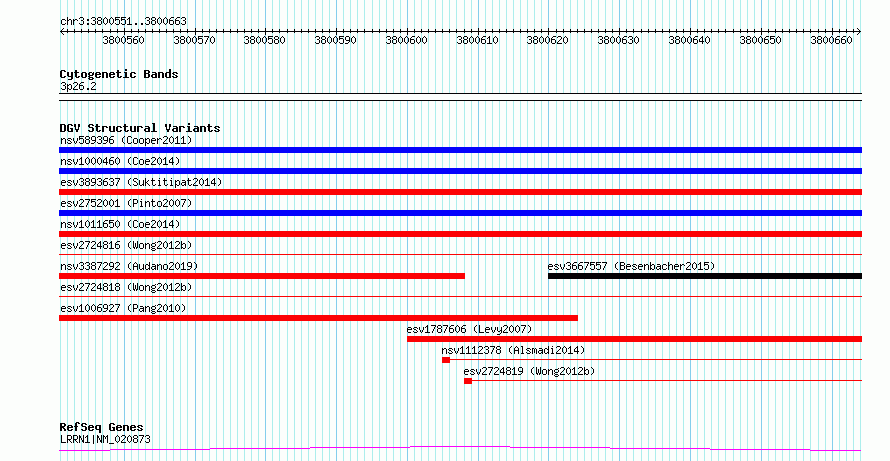Click the LRRN1 gene pink line
The width and height of the screenshot is (890, 461).
pos(460,449)
